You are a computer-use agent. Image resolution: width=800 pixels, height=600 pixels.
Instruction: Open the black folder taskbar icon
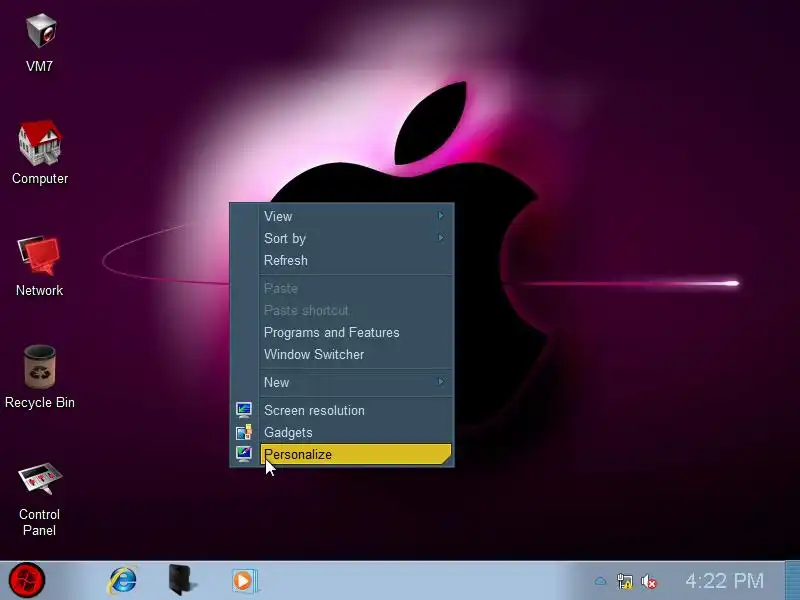click(181, 580)
